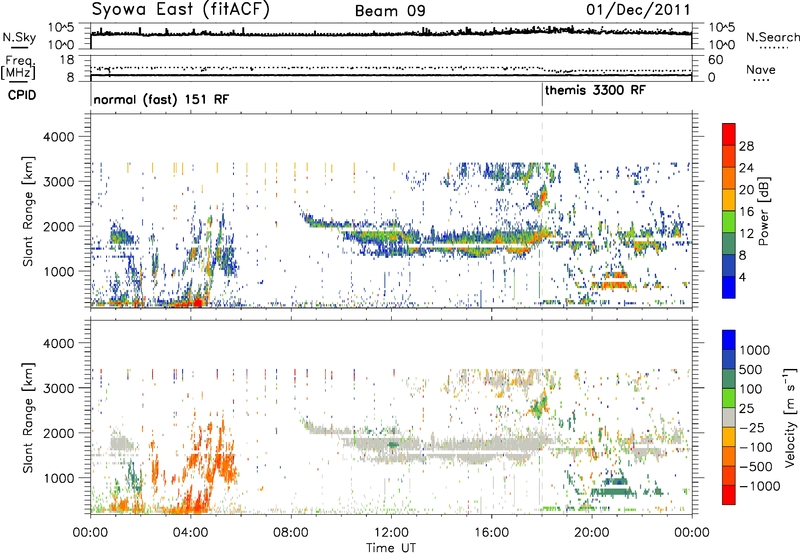Click the "-1000" value on velocity color bar

point(759,486)
